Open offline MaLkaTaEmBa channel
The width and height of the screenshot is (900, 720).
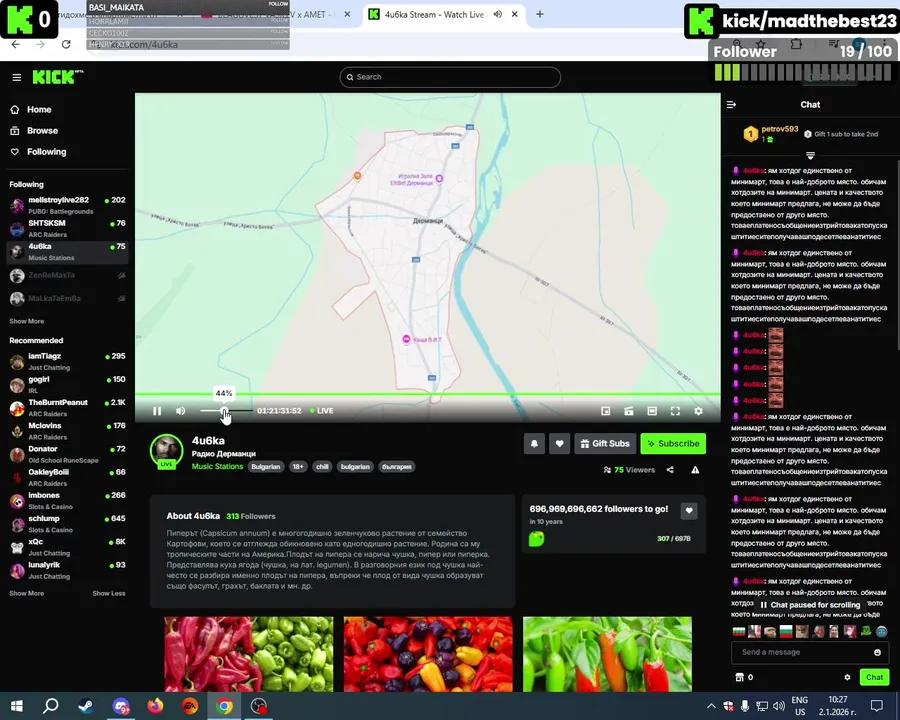pos(68,299)
